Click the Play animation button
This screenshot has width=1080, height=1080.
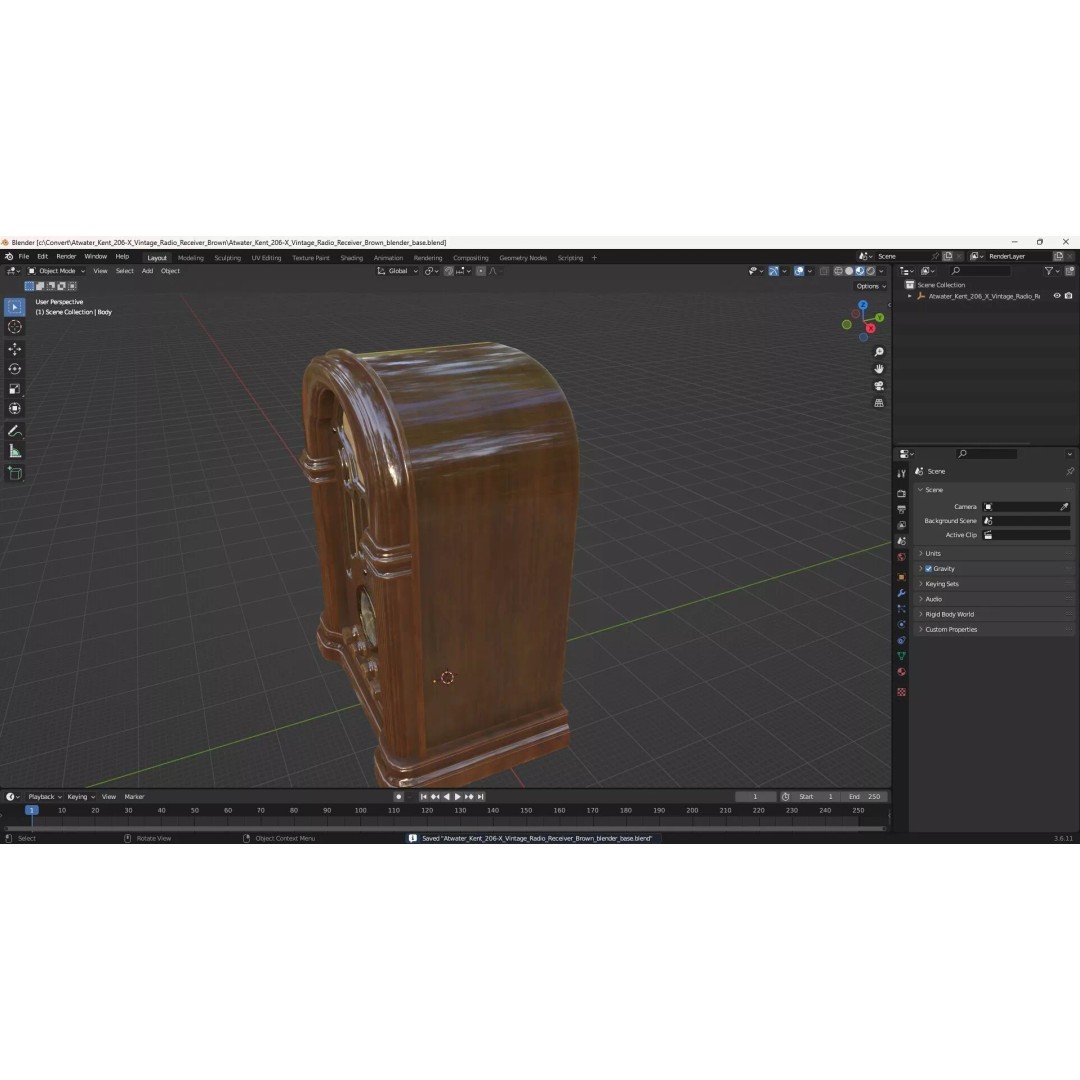click(457, 797)
